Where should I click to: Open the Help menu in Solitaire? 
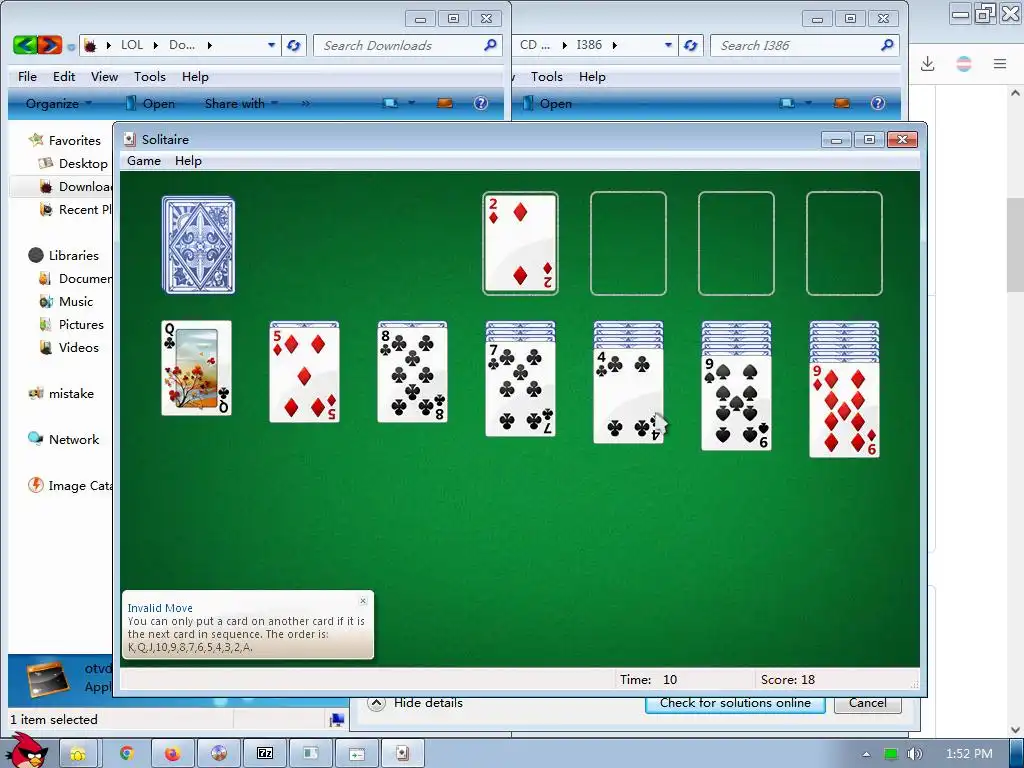[188, 161]
